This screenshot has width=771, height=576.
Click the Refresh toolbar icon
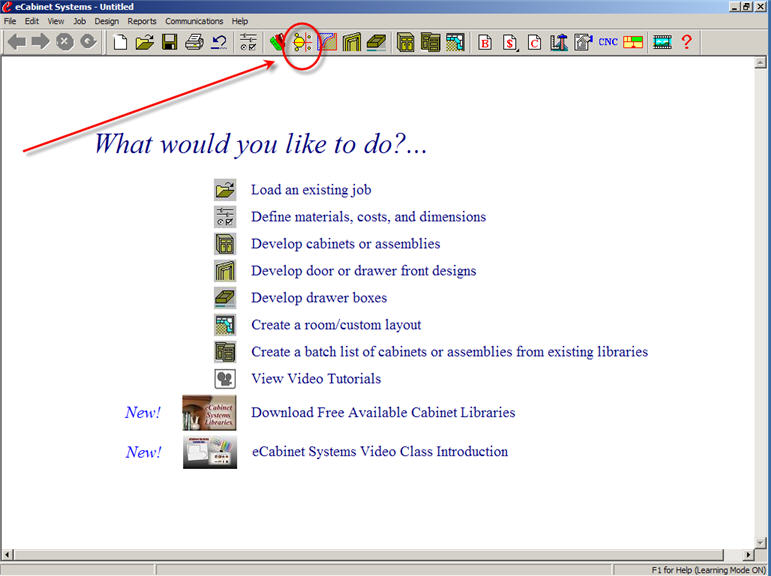pyautogui.click(x=89, y=42)
